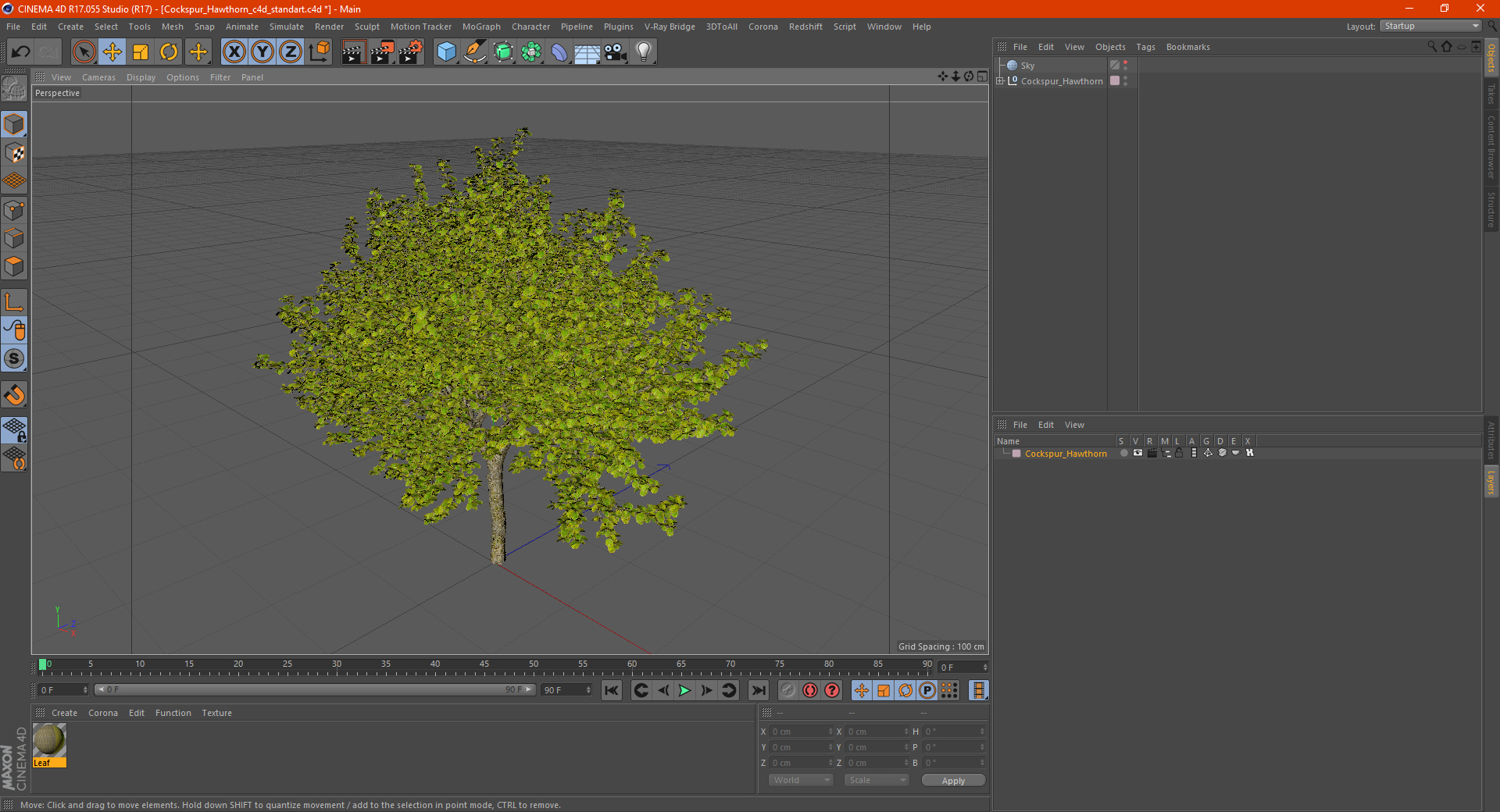Toggle Autokeying button
Viewport: 1500px width, 812px height.
point(810,690)
